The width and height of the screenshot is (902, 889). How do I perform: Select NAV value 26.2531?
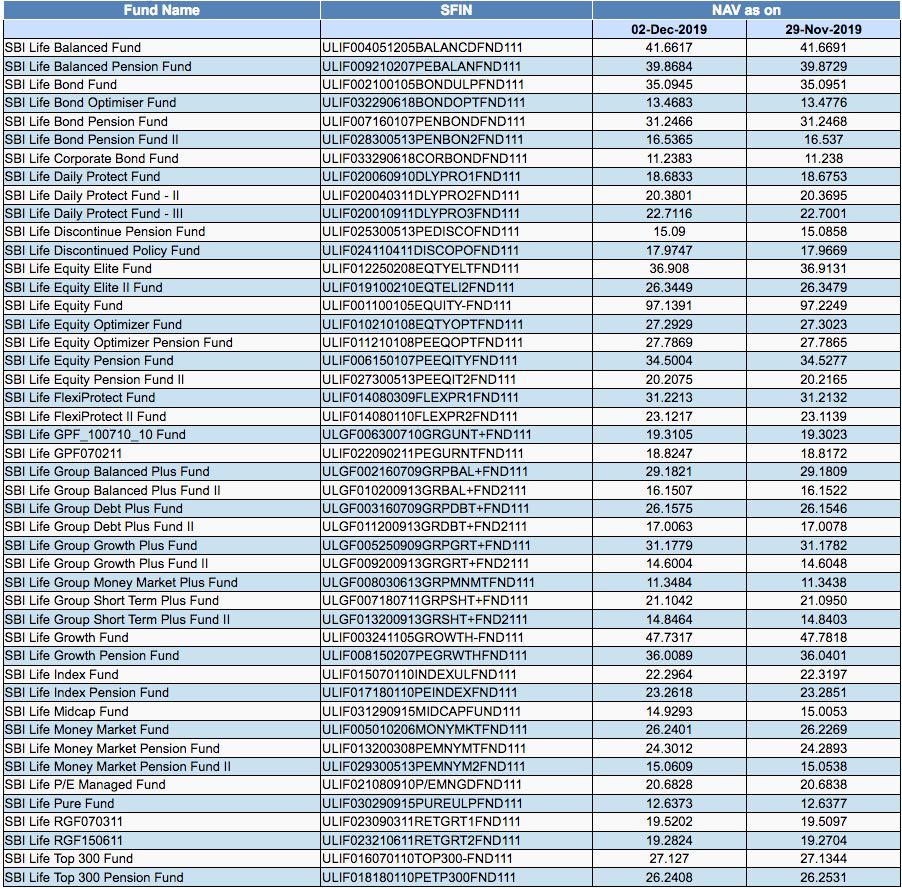(823, 877)
